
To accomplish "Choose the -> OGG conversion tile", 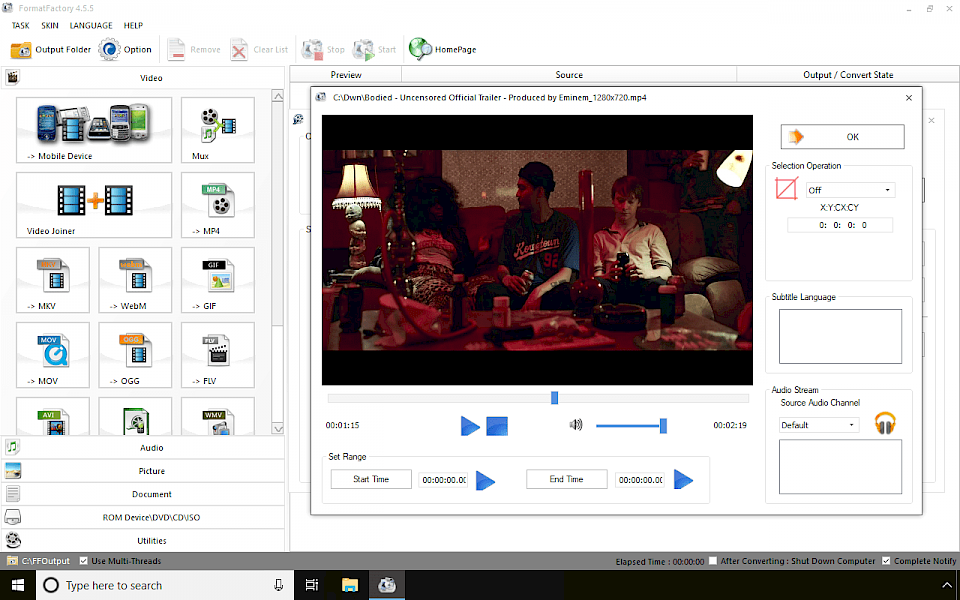I will 135,355.
